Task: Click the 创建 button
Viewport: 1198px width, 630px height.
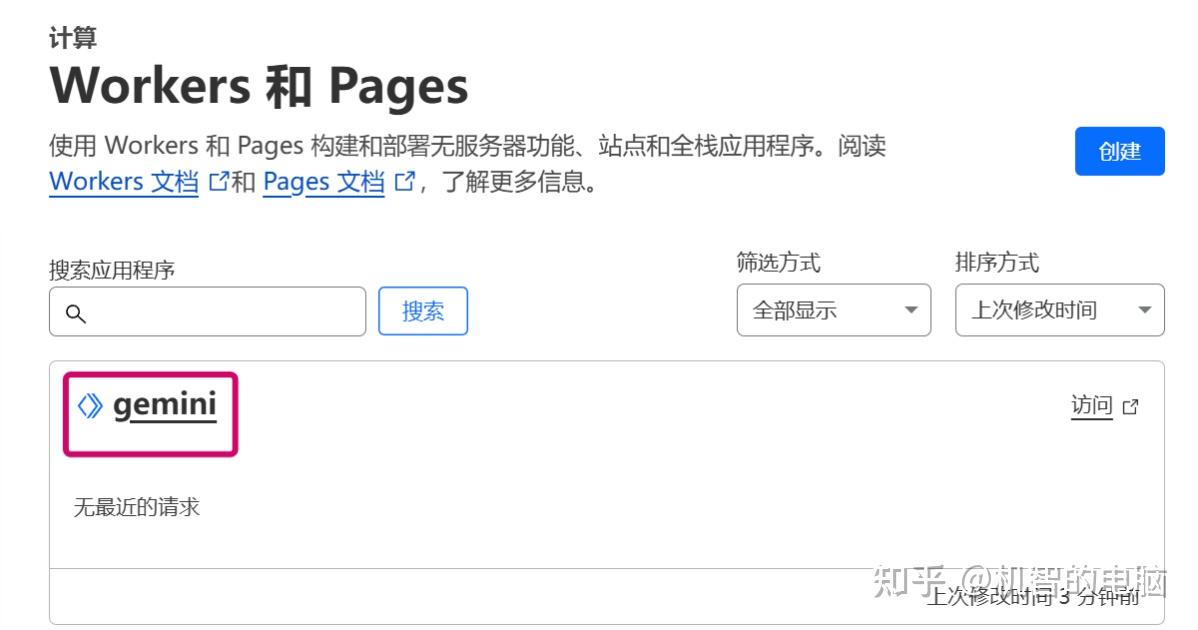Action: (x=1120, y=151)
